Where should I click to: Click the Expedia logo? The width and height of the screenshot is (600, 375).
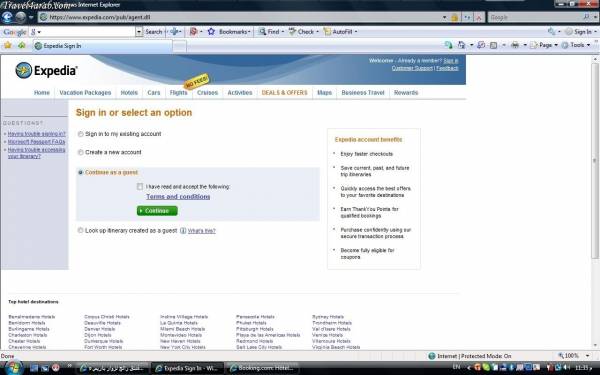46,70
